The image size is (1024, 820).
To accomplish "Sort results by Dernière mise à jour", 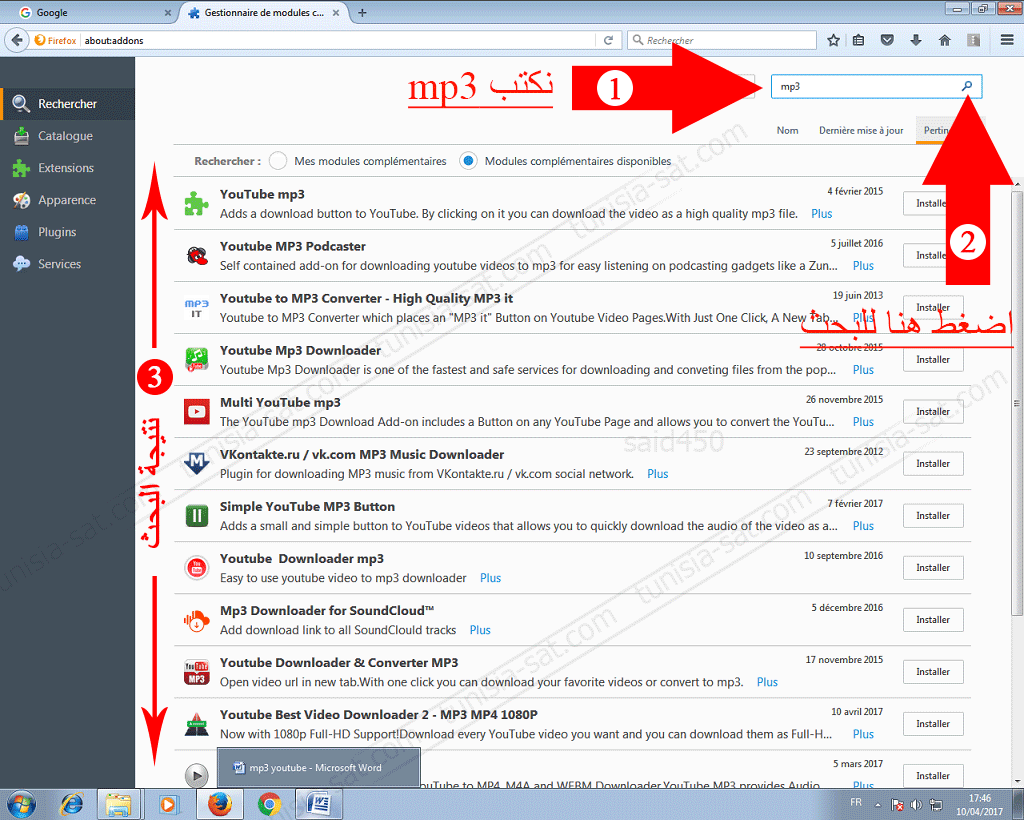I will (861, 131).
